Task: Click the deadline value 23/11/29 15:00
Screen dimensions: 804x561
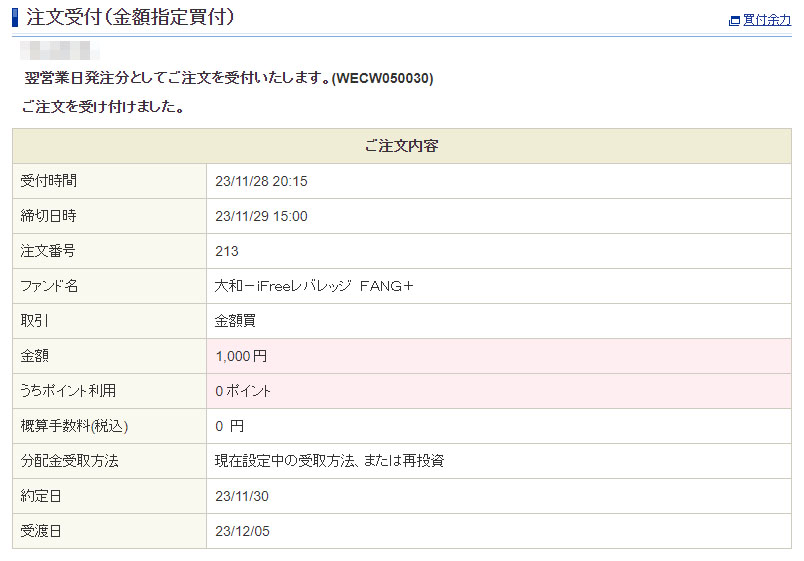Action: tap(261, 216)
